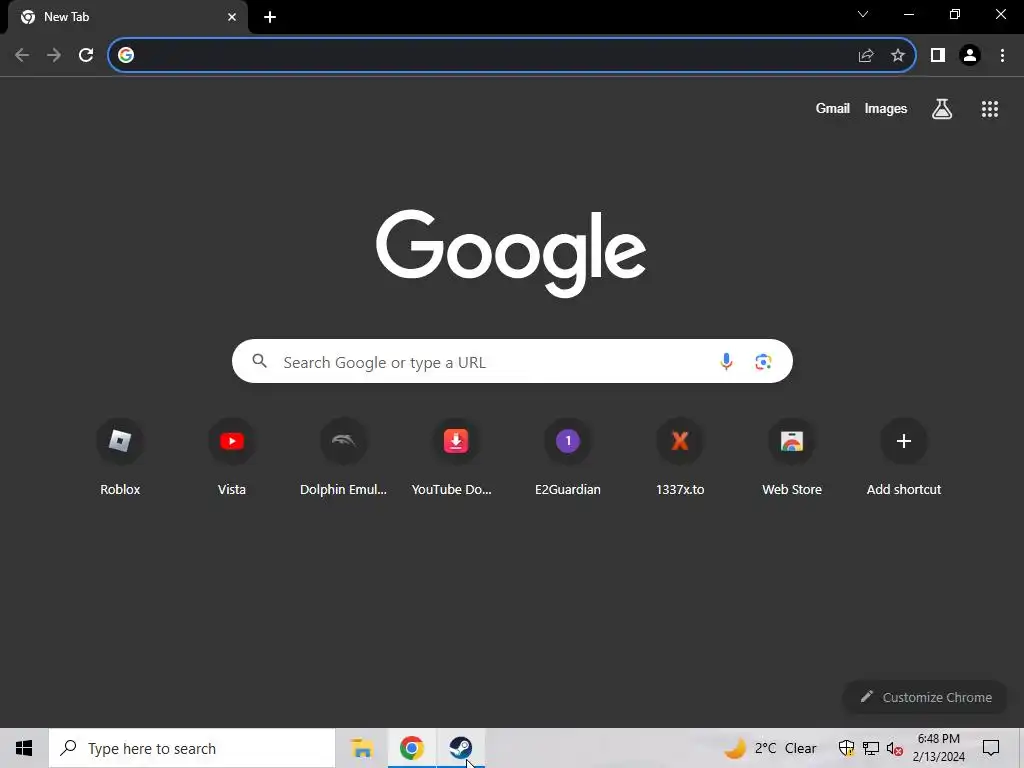
Task: Click the magnifier icon in Google search box
Action: point(260,360)
